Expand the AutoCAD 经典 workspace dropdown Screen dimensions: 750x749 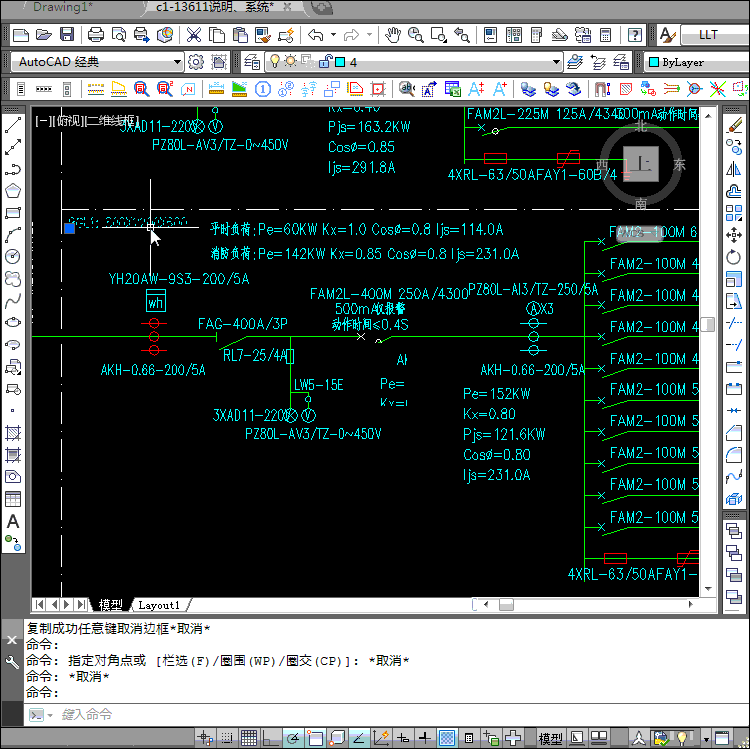(x=177, y=62)
